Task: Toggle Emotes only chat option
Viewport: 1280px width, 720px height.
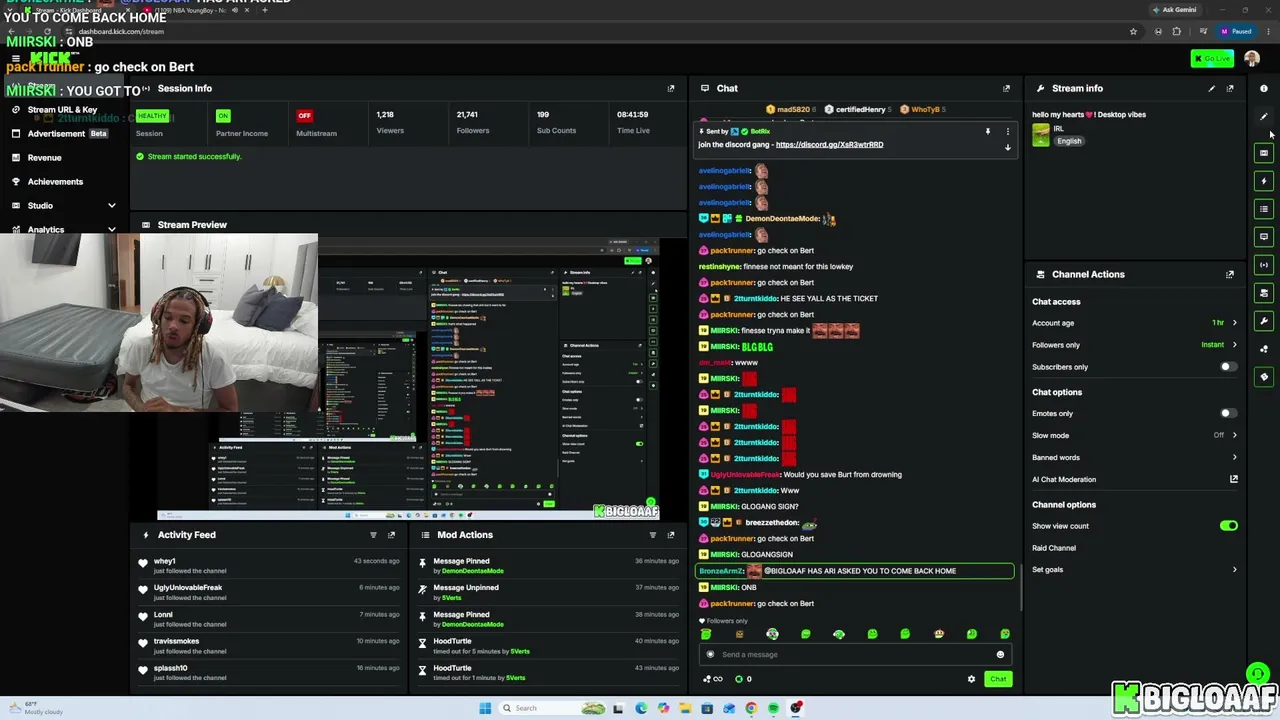Action: tap(1229, 413)
